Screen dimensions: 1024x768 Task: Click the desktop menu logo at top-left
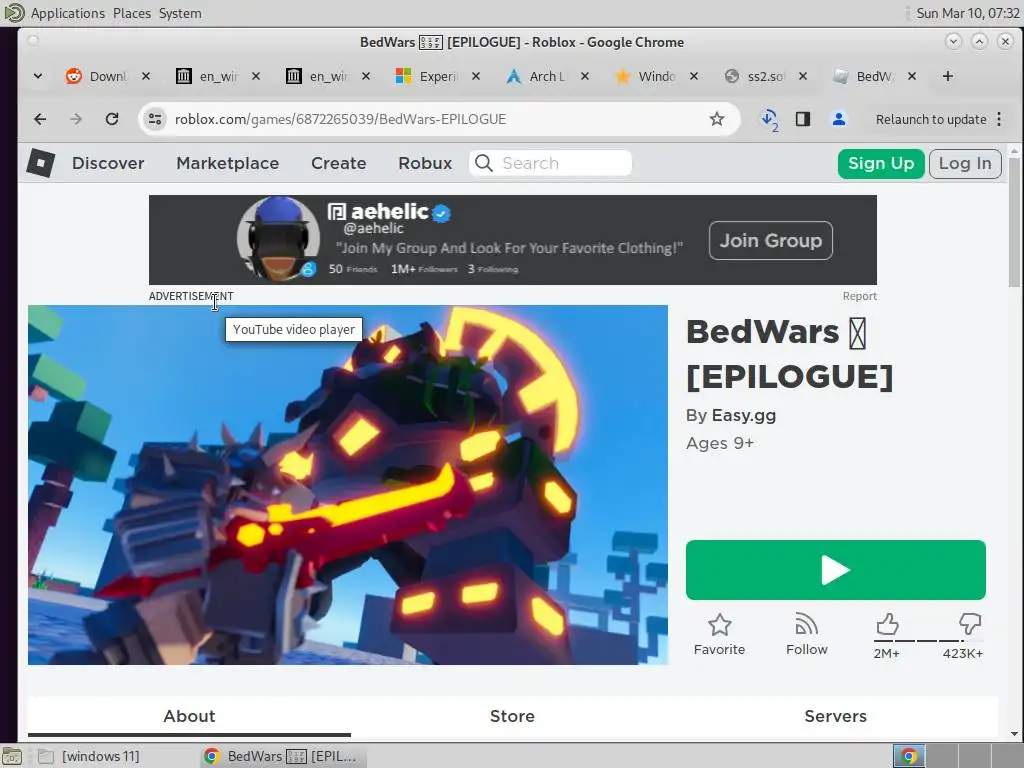14,12
